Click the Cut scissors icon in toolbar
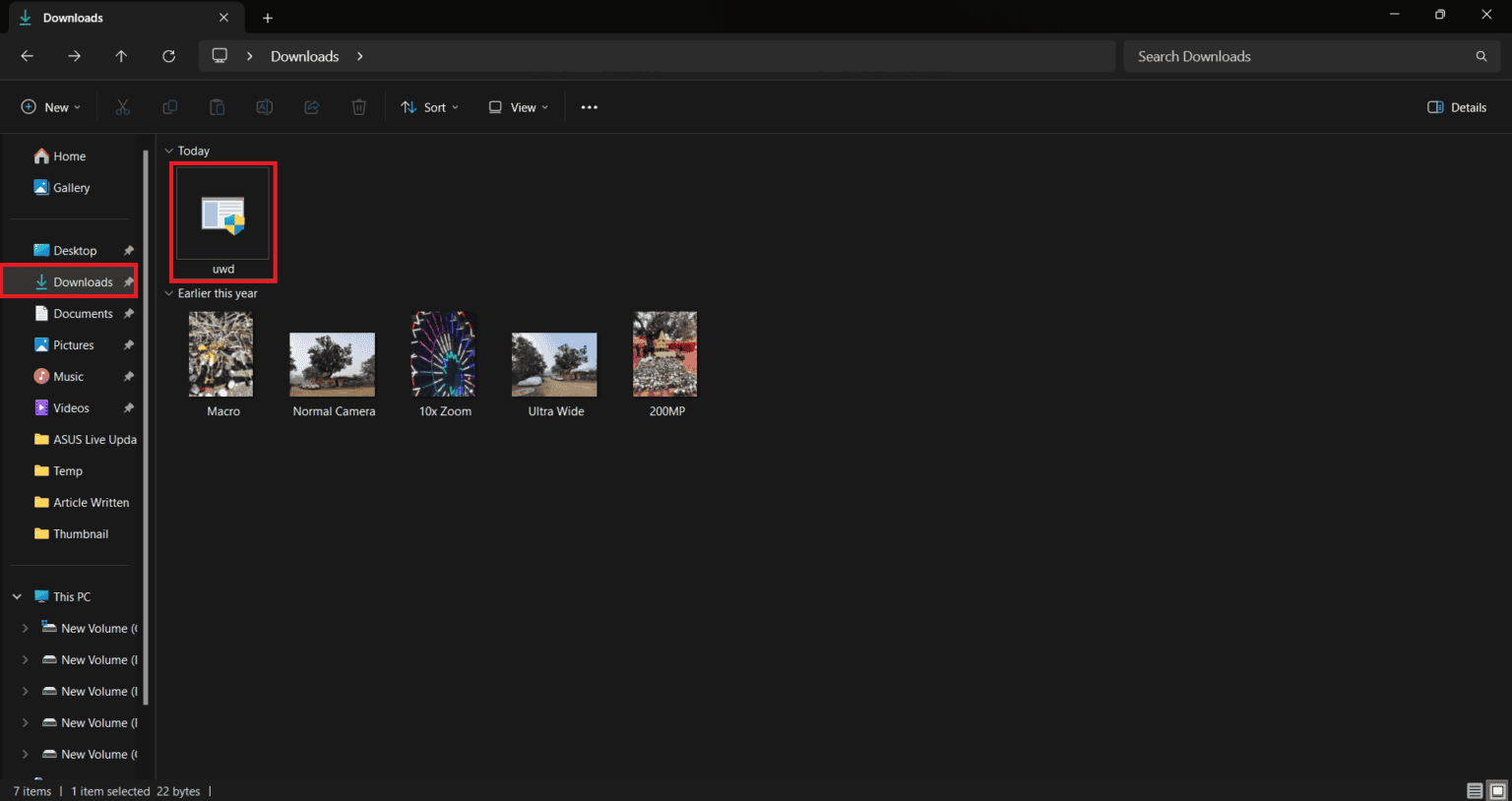This screenshot has height=801, width=1512. 123,107
